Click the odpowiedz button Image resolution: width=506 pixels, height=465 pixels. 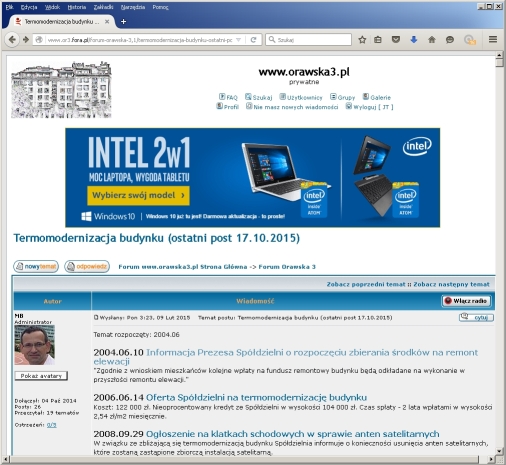coord(87,266)
